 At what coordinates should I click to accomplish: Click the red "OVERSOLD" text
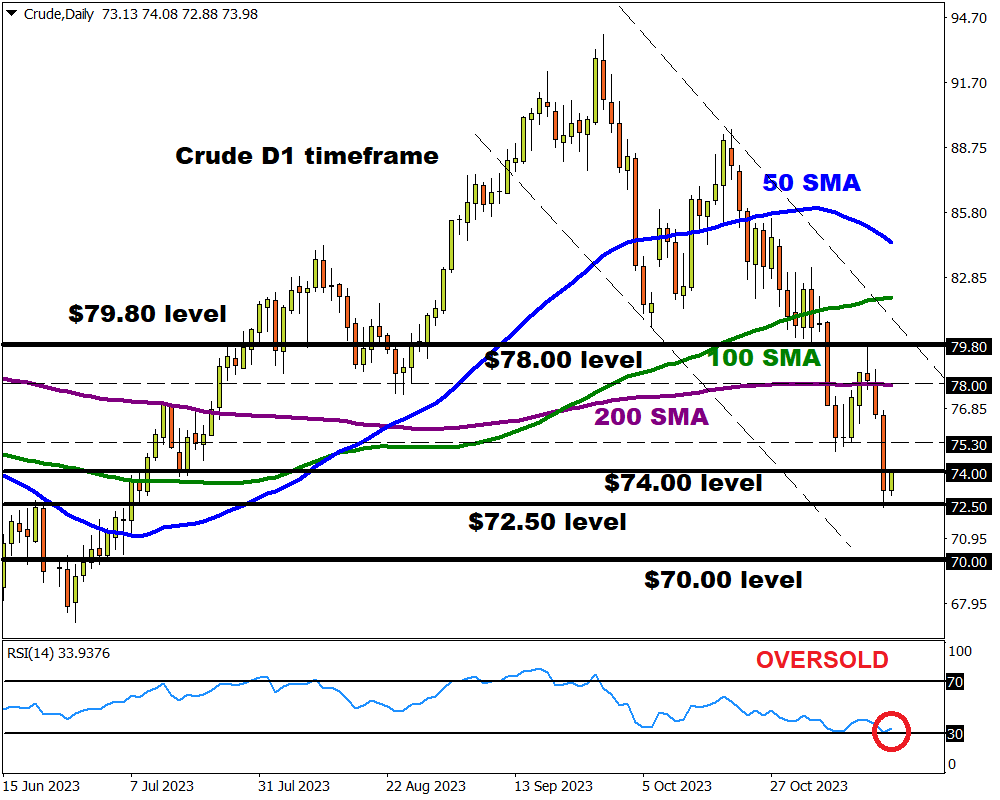(821, 660)
